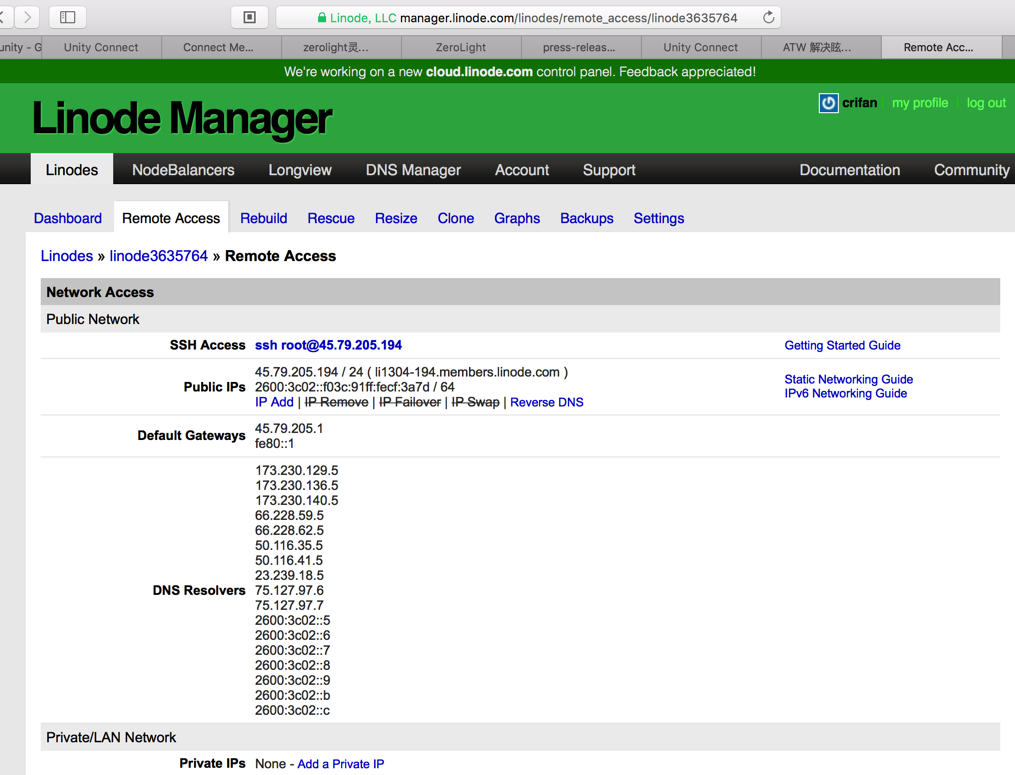The height and width of the screenshot is (775, 1015).
Task: Switch to the second Unity Connect tab
Action: [x=700, y=47]
